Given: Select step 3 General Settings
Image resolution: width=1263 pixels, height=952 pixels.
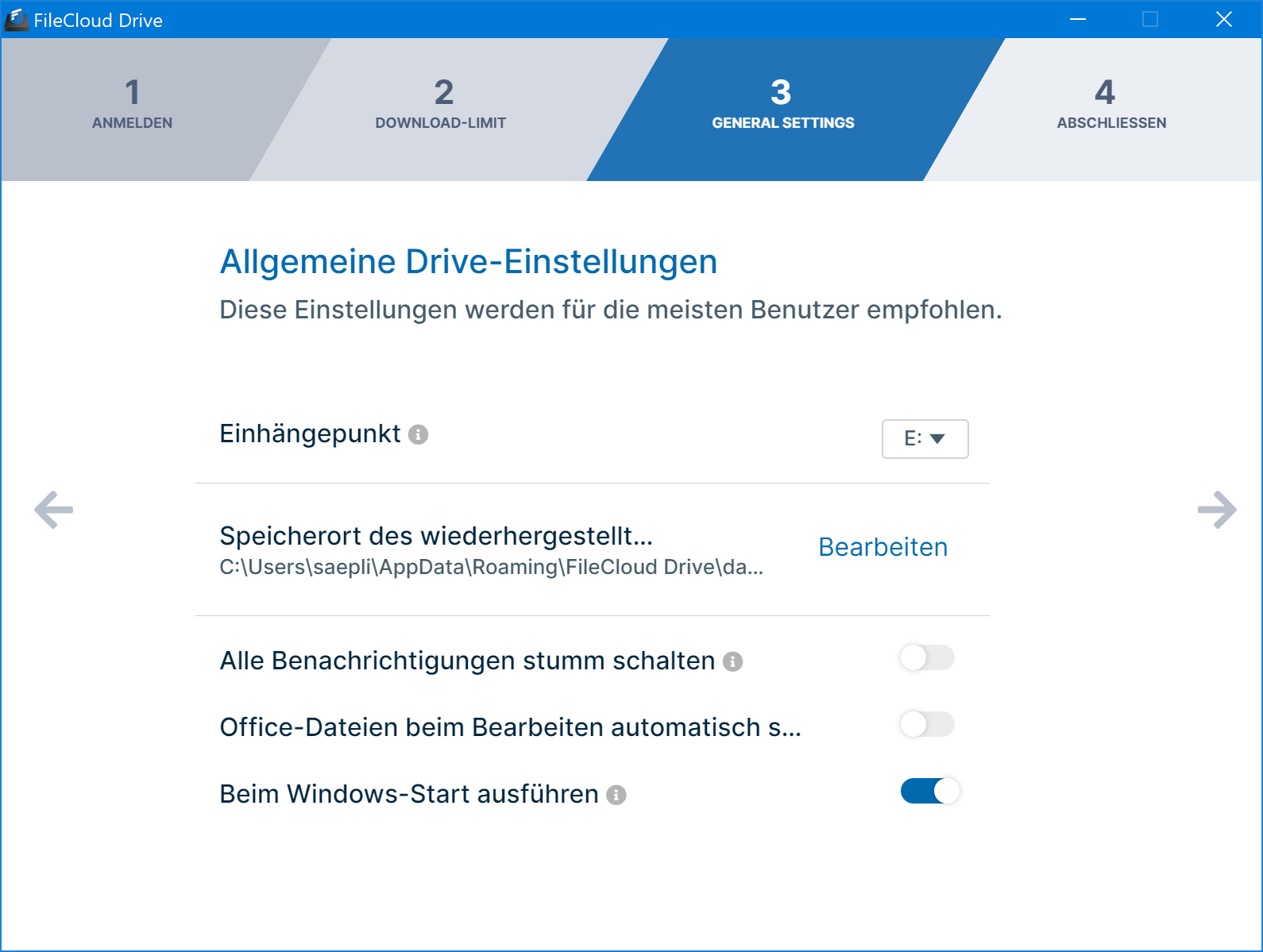Looking at the screenshot, I should point(783,104).
